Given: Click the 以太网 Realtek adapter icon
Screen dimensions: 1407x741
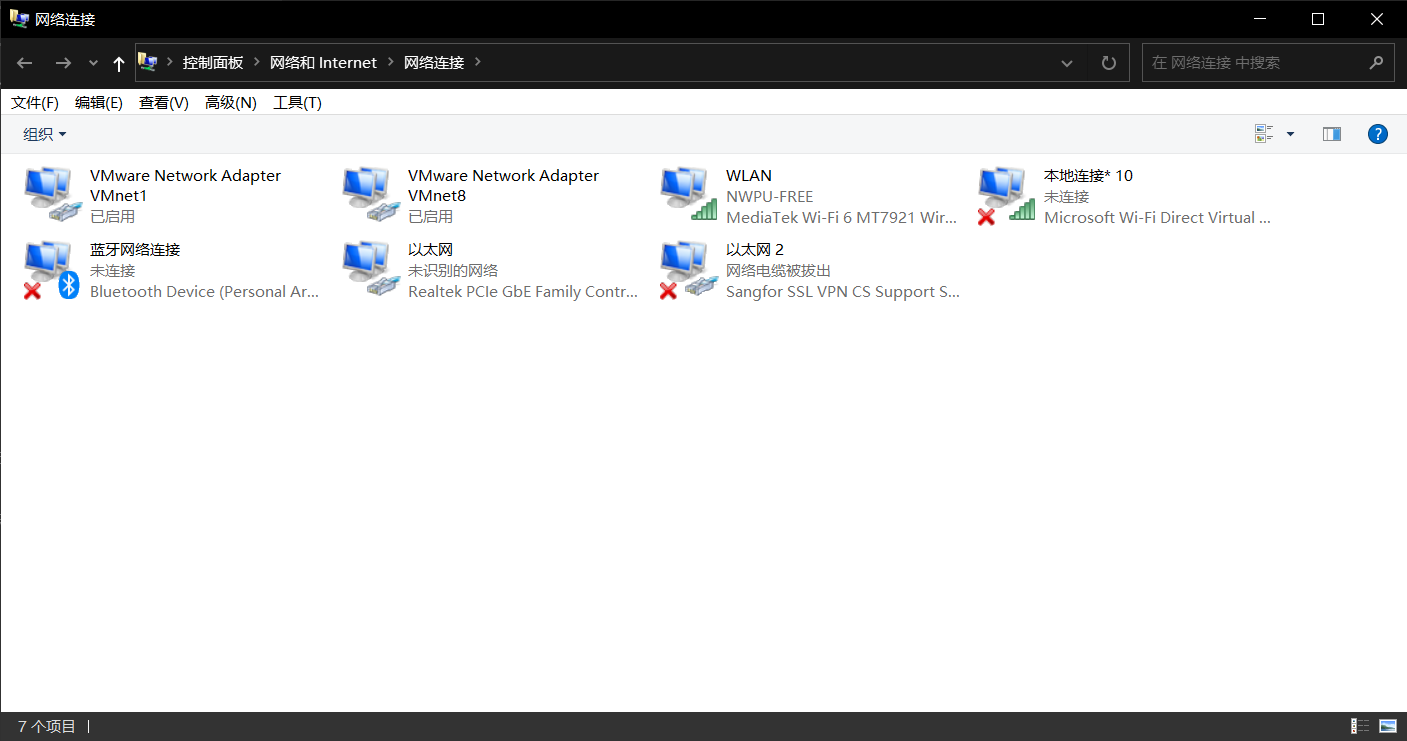Looking at the screenshot, I should click(x=369, y=269).
